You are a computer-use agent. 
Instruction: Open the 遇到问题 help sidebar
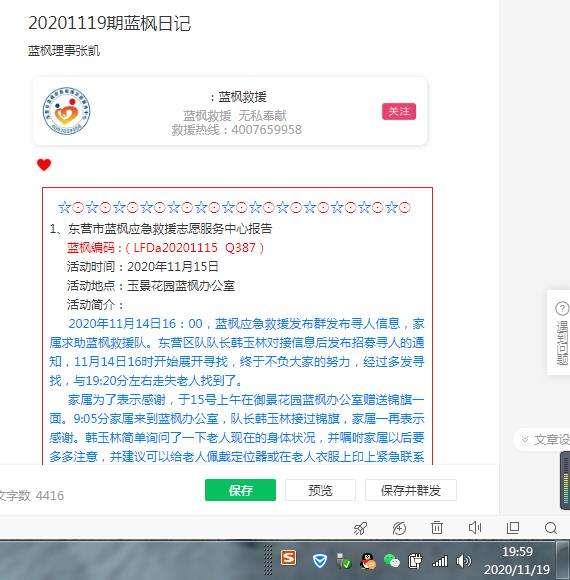[561, 333]
